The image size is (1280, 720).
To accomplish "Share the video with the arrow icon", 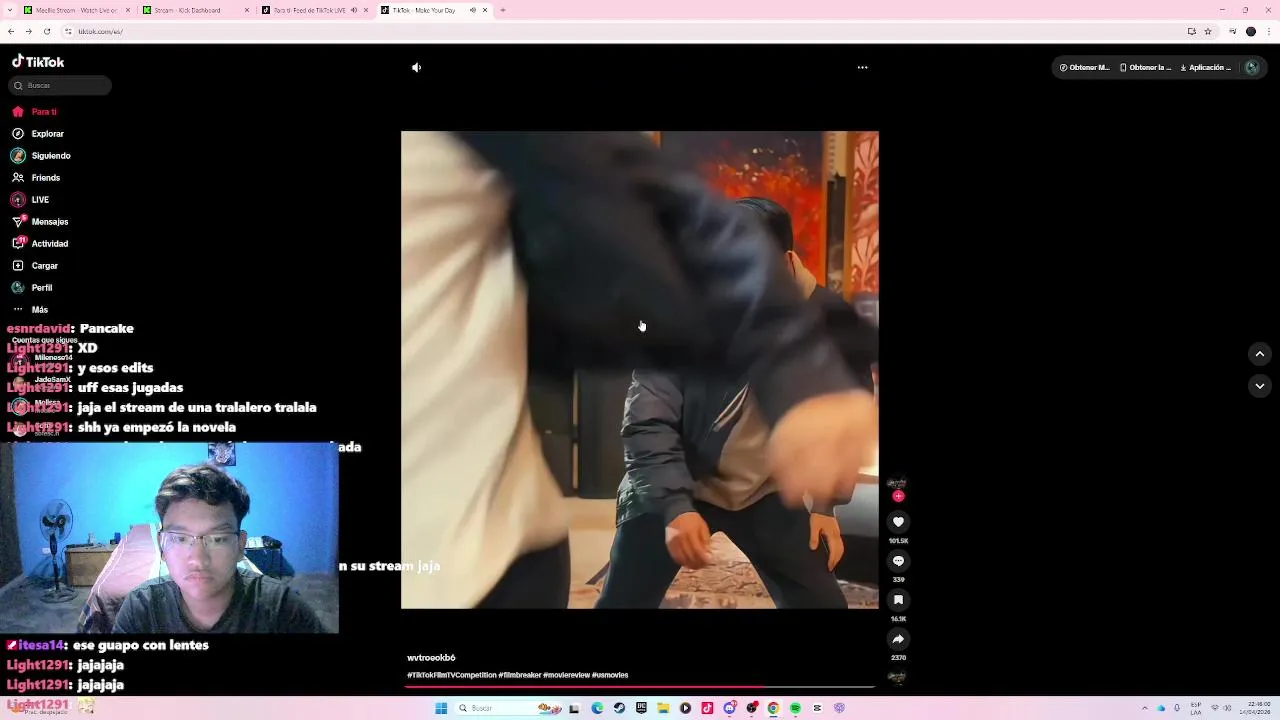I will click(898, 639).
